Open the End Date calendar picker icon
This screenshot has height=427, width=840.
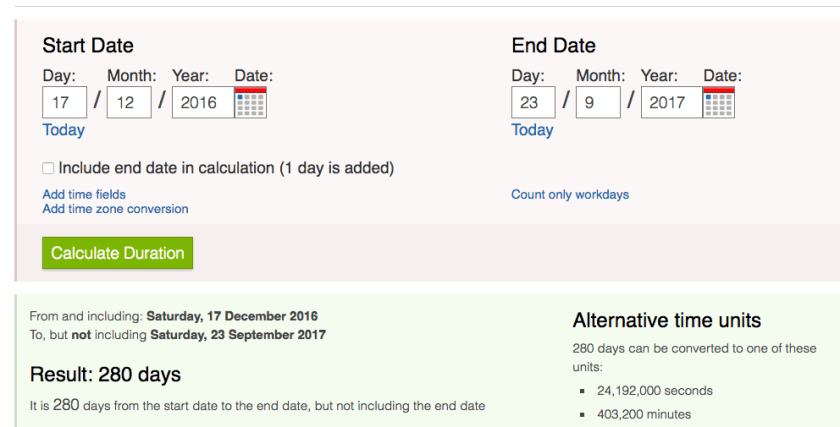(x=719, y=102)
